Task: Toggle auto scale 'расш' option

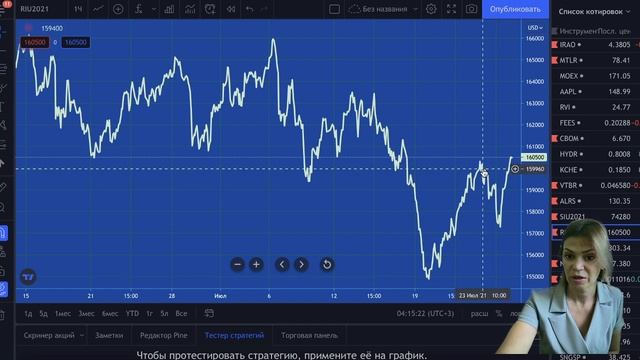Action: (x=479, y=313)
